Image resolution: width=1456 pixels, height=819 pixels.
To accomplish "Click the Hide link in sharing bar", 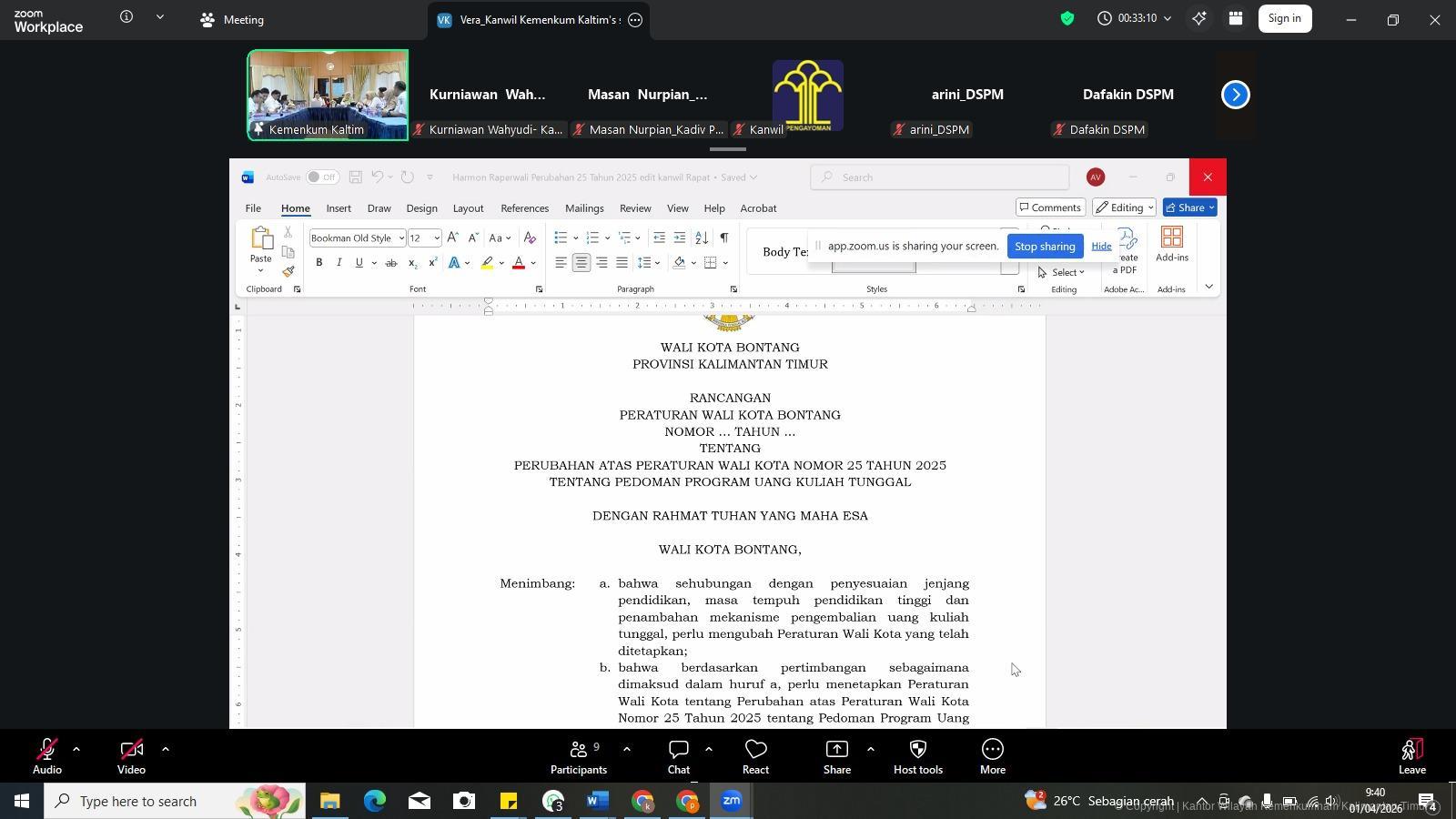I will point(1101,247).
